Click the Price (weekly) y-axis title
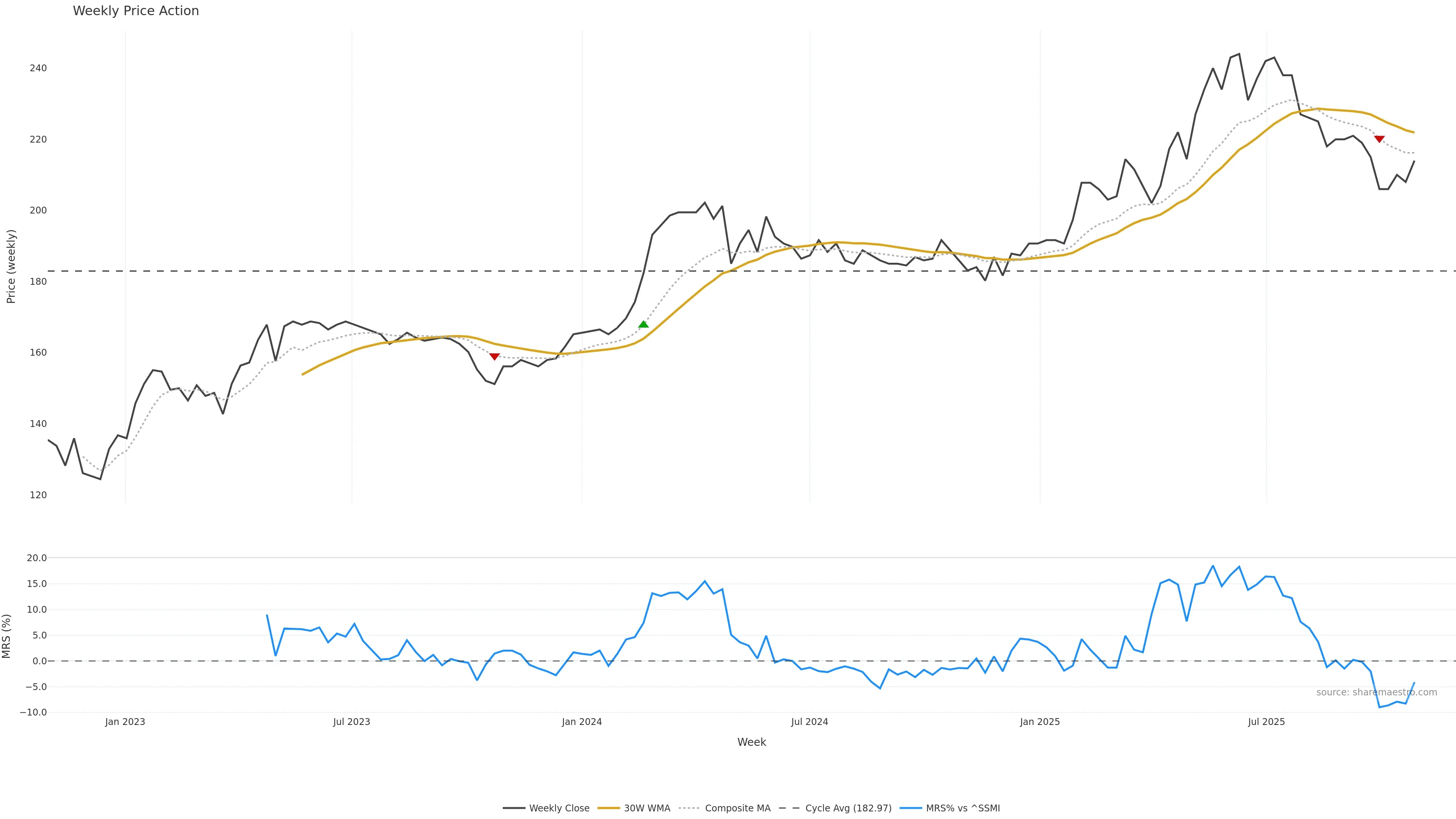Image resolution: width=1456 pixels, height=819 pixels. [x=11, y=266]
